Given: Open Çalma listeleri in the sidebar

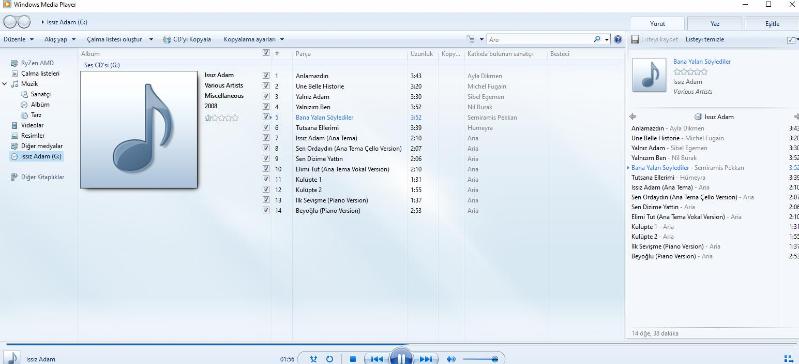Looking at the screenshot, I should pos(35,73).
